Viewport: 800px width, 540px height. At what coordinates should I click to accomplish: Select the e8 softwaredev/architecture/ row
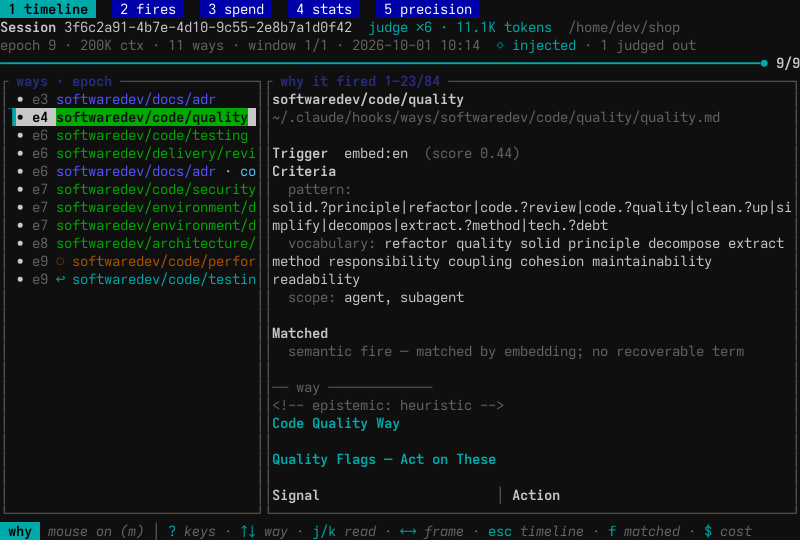[133, 243]
